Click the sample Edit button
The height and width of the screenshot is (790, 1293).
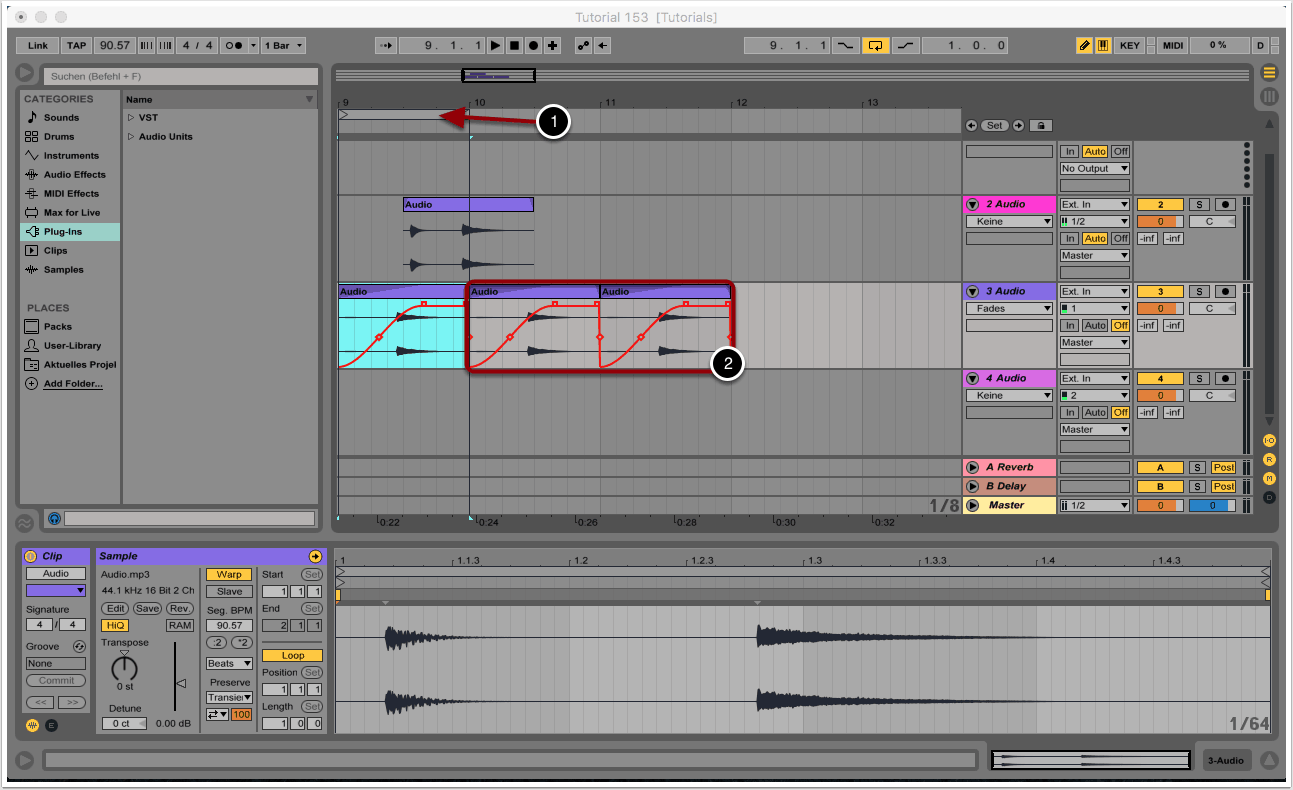[x=115, y=609]
